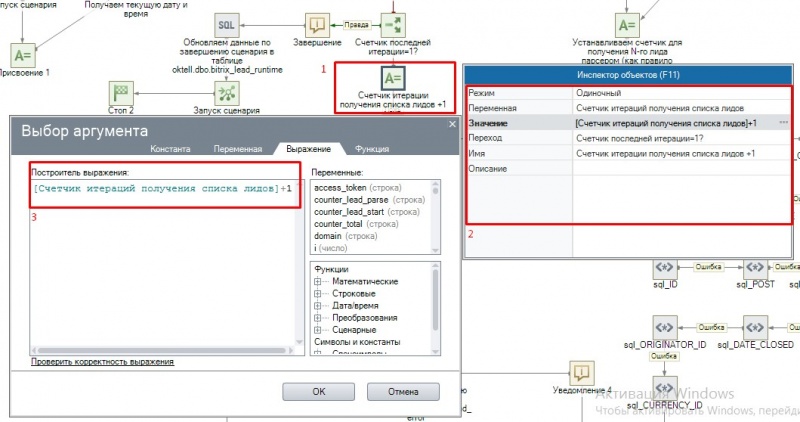Expand the 'Строковые' functions node
The height and width of the screenshot is (422, 800).
click(318, 294)
